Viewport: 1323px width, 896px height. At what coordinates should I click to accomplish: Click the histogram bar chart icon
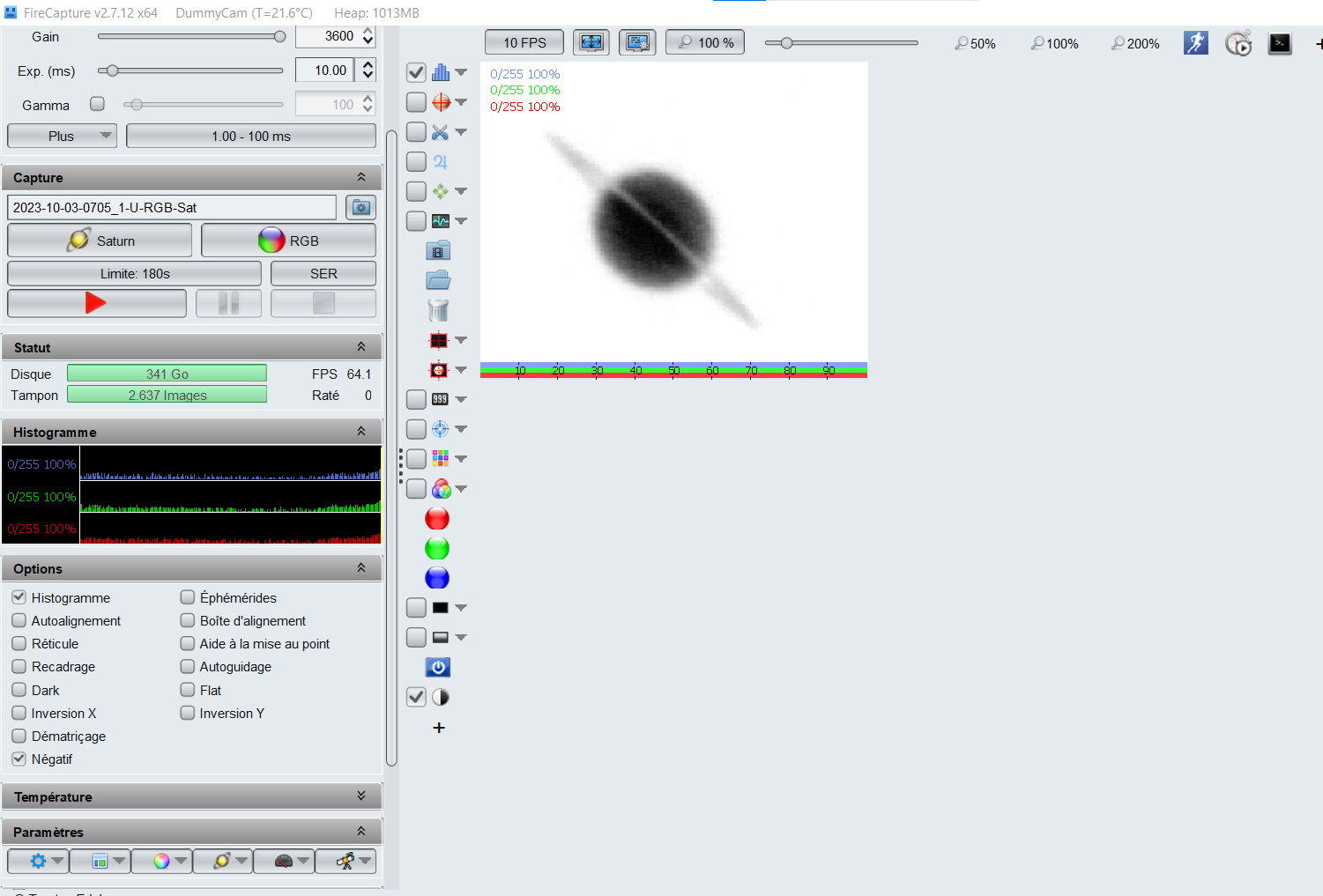(440, 72)
